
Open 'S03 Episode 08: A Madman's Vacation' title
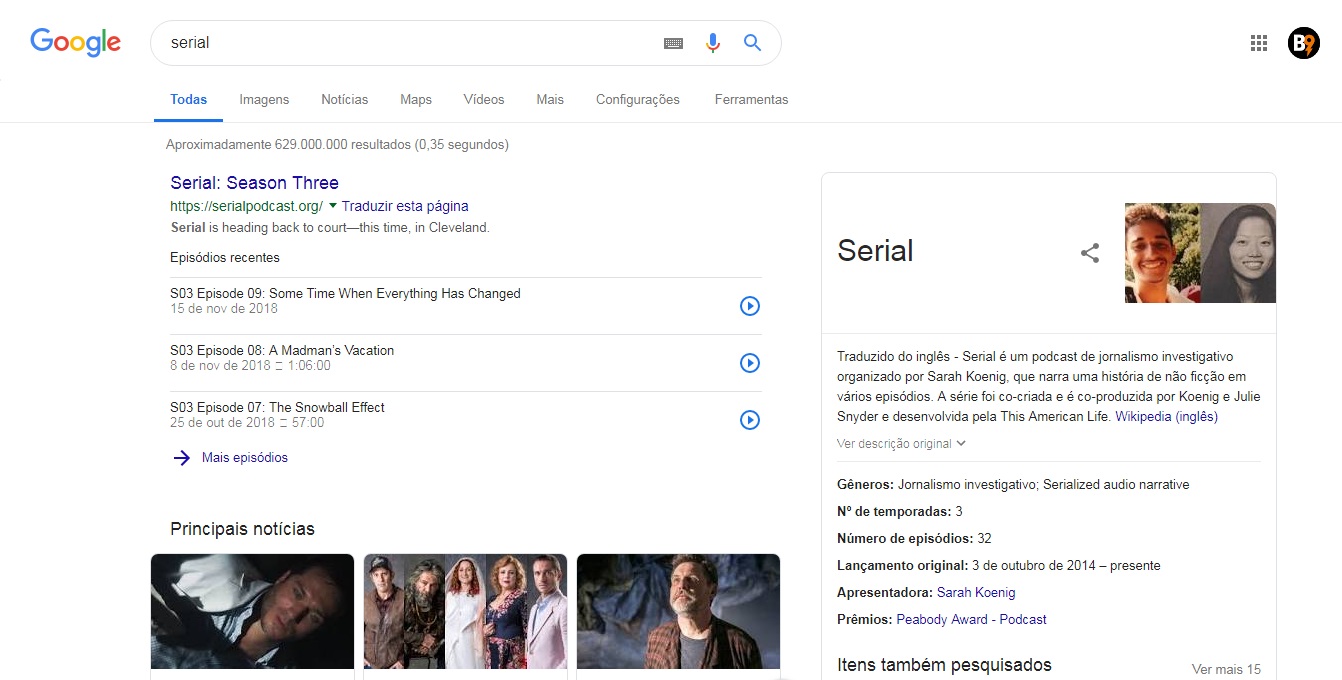282,350
